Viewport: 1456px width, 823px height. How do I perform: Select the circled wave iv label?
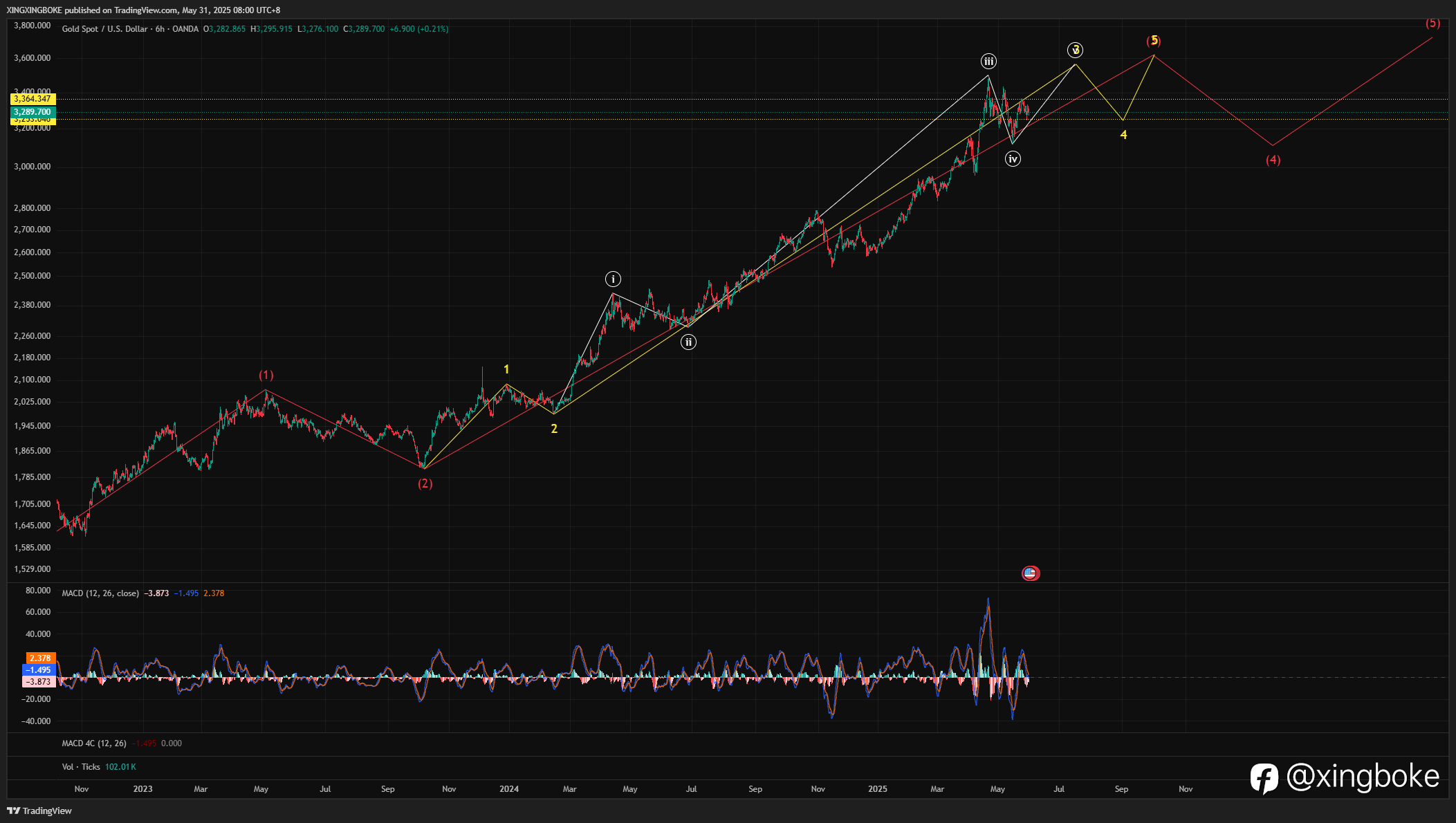coord(1013,159)
